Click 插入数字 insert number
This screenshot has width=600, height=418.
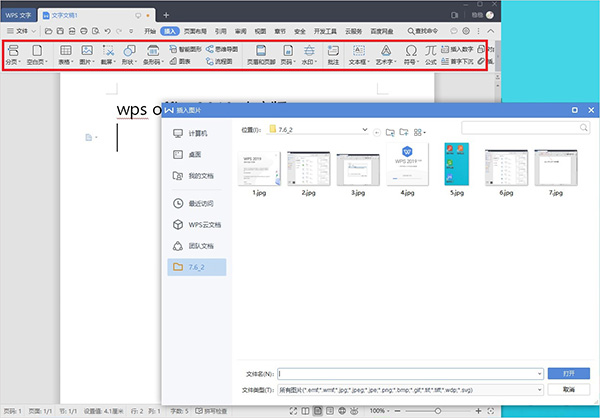pos(457,49)
